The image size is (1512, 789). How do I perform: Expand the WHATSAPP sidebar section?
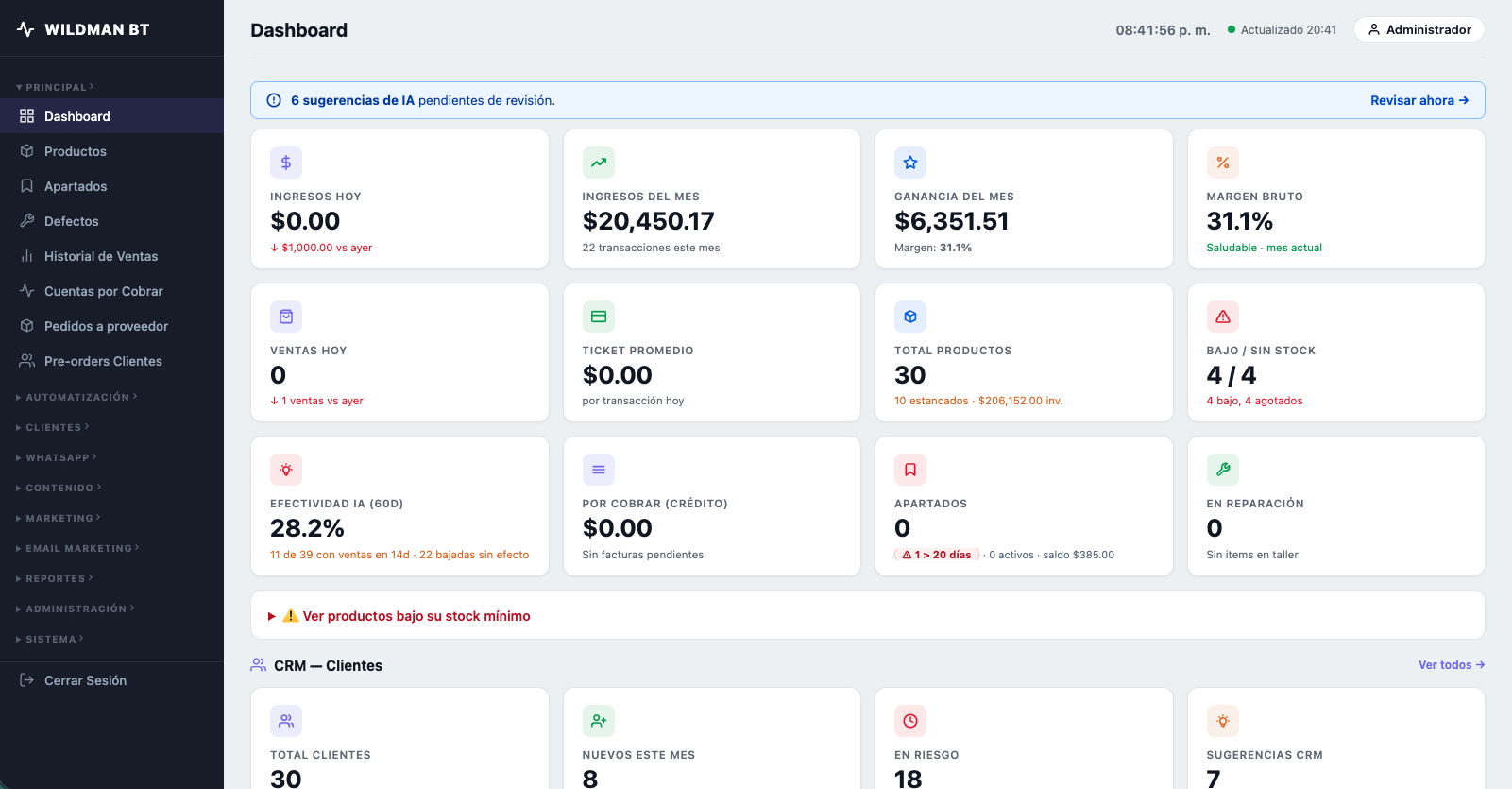click(57, 457)
